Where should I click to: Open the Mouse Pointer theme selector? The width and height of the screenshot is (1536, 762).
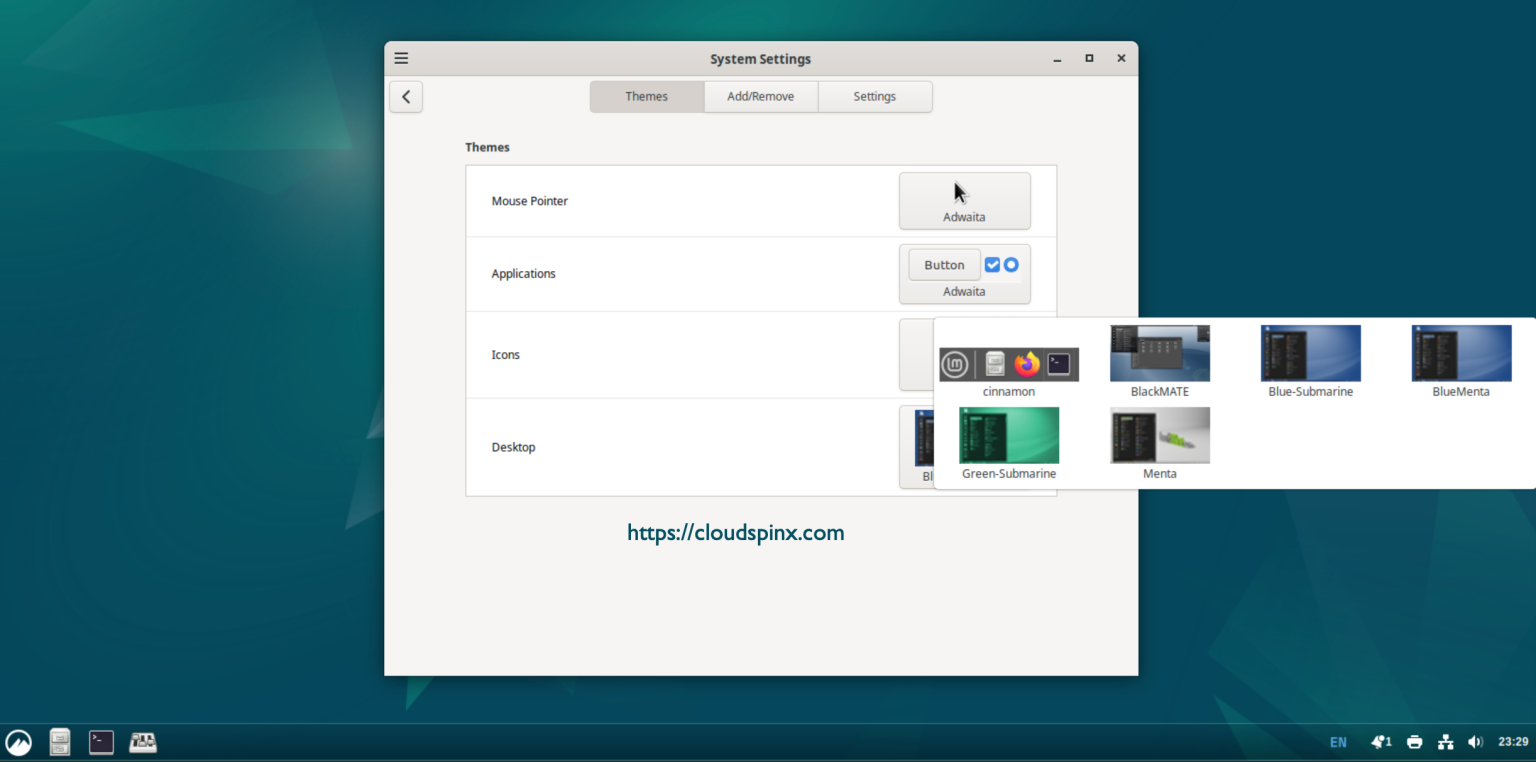964,201
